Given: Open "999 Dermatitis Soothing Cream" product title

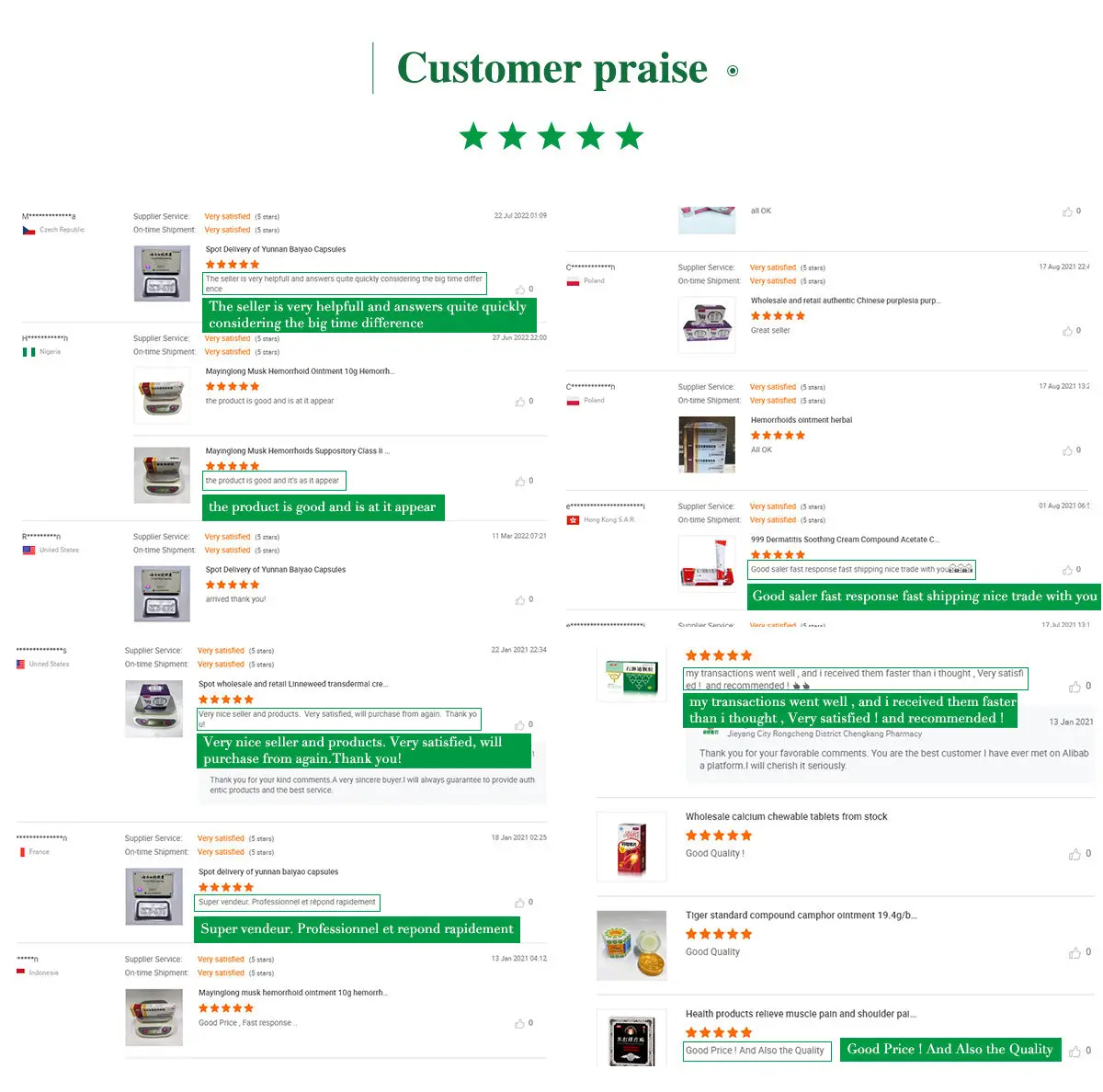Looking at the screenshot, I should 844,540.
